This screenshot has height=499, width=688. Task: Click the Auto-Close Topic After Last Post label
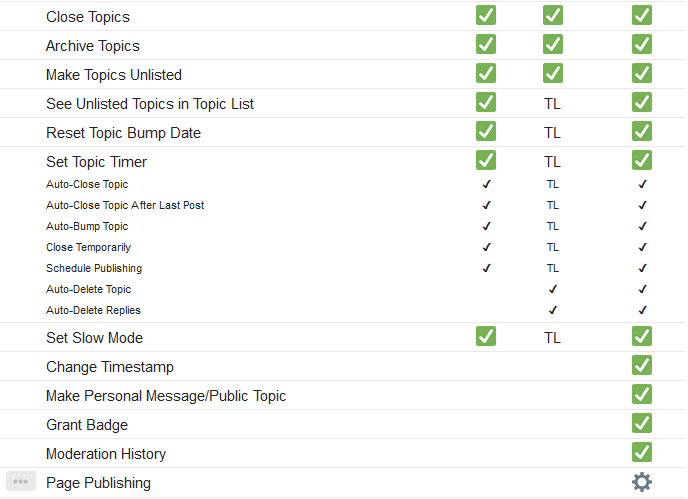coord(125,205)
